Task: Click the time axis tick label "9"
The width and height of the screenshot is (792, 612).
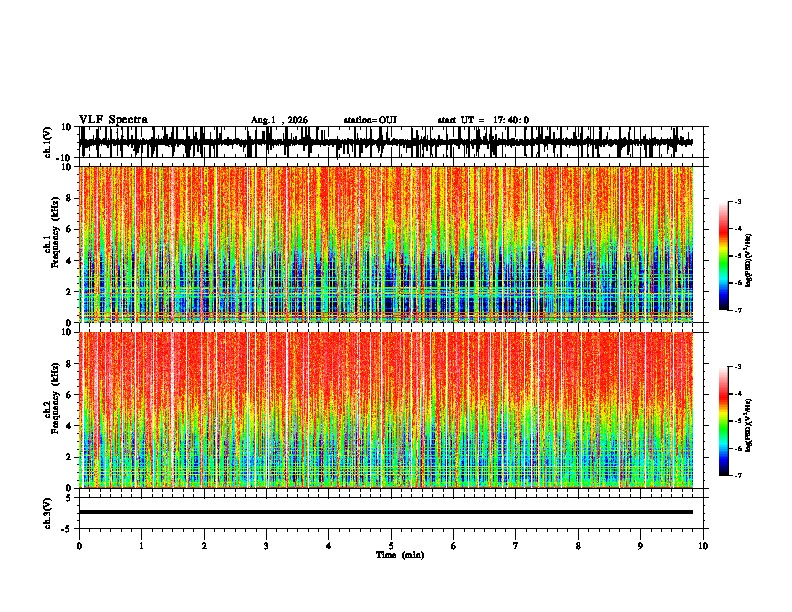Action: click(x=640, y=546)
